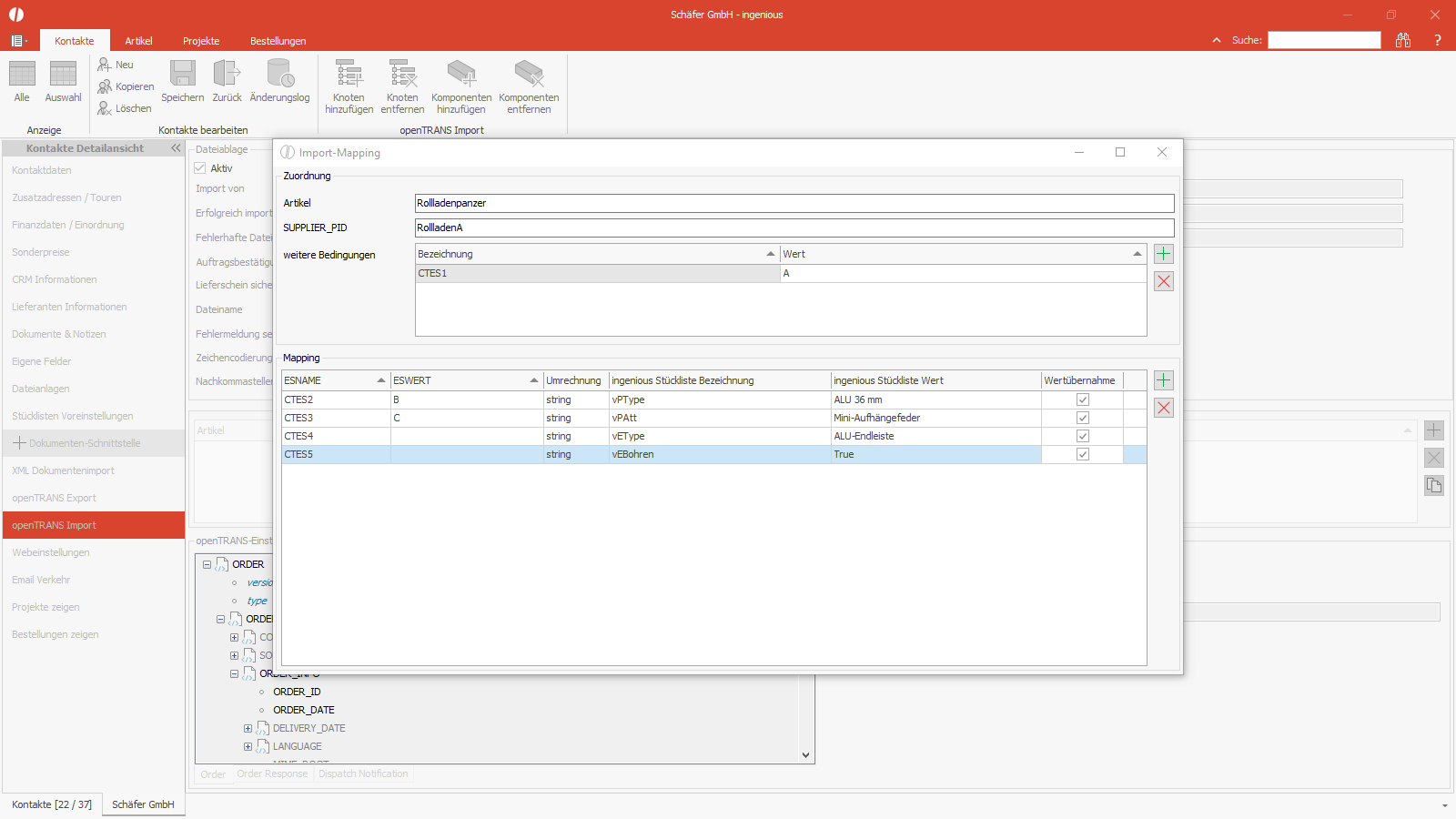1456x819 pixels.
Task: Toggle Wertübernahme for CTES4 row
Action: coord(1083,436)
